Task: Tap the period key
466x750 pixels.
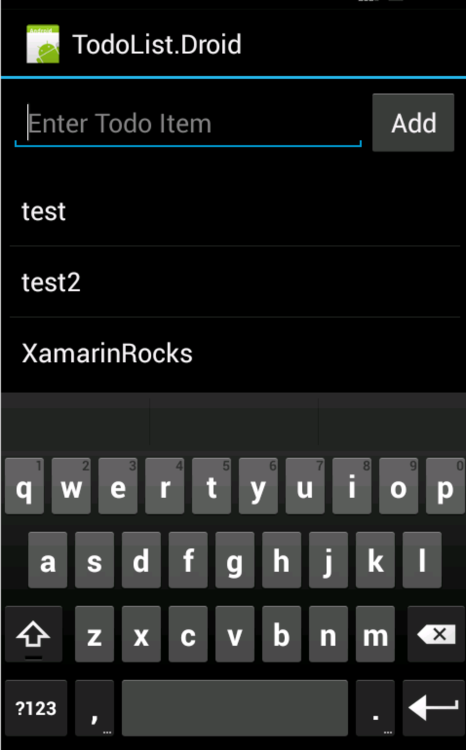Action: (x=376, y=707)
